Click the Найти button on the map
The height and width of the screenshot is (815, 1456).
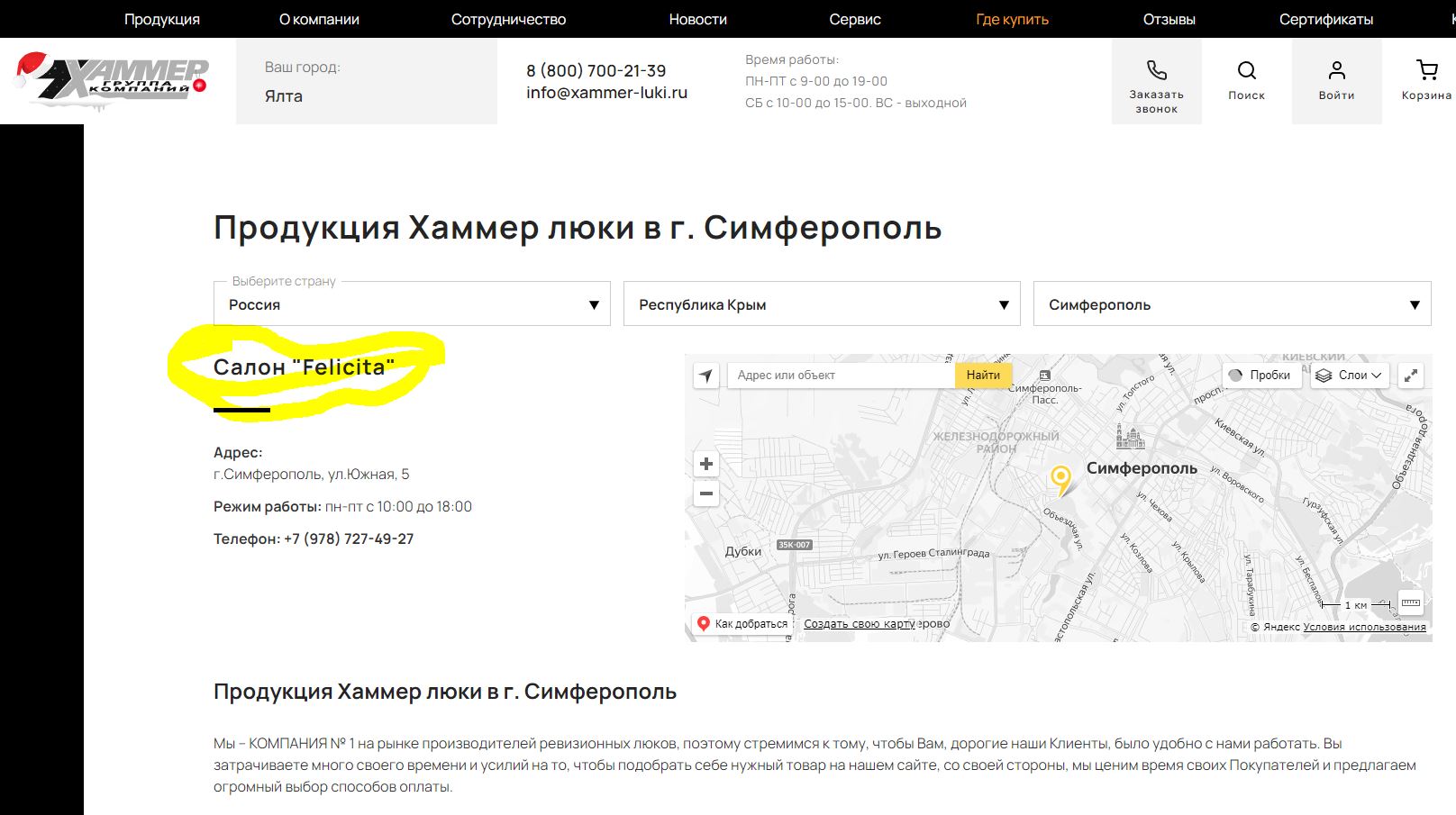pyautogui.click(x=983, y=376)
